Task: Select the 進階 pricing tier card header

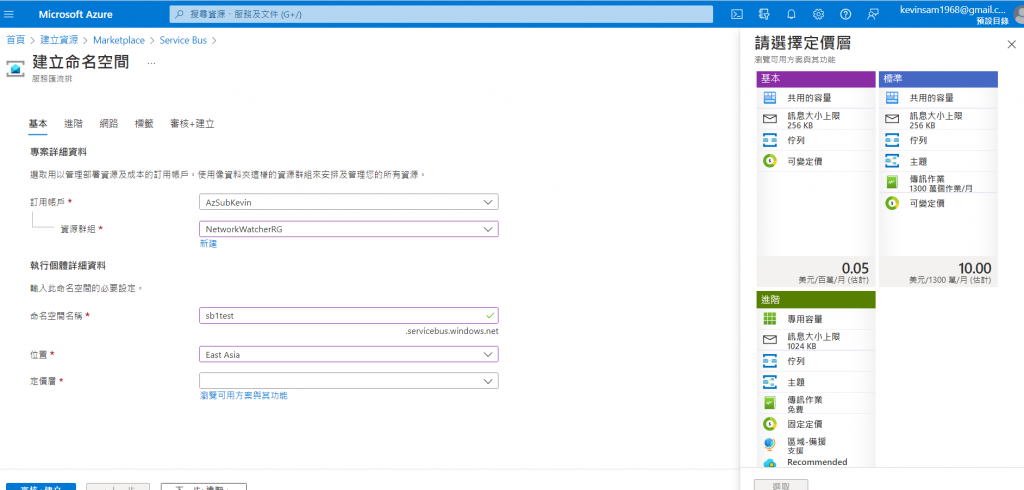Action: (816, 300)
